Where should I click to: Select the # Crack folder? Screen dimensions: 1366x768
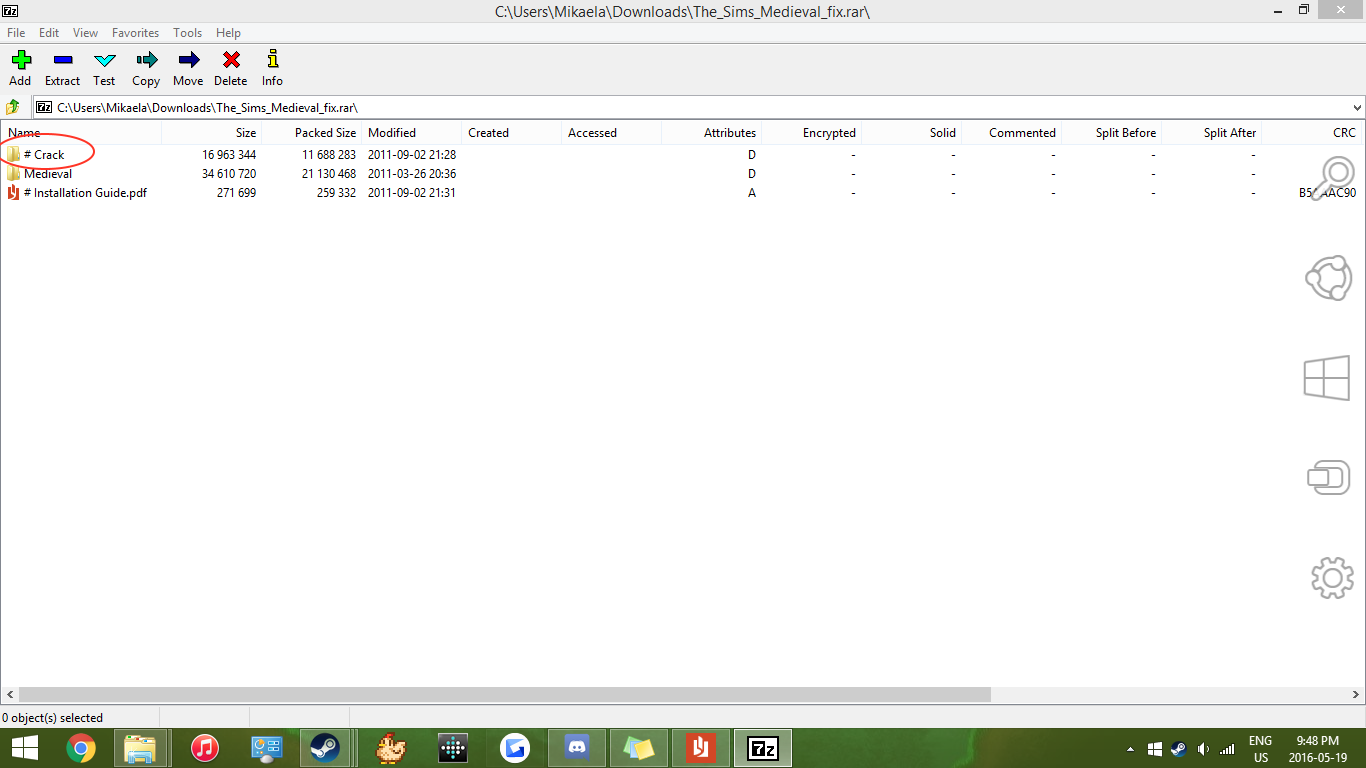(x=44, y=155)
